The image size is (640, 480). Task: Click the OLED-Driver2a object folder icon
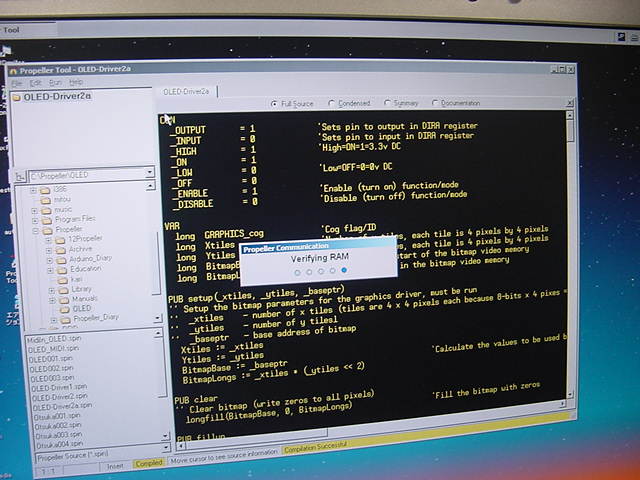(x=16, y=97)
